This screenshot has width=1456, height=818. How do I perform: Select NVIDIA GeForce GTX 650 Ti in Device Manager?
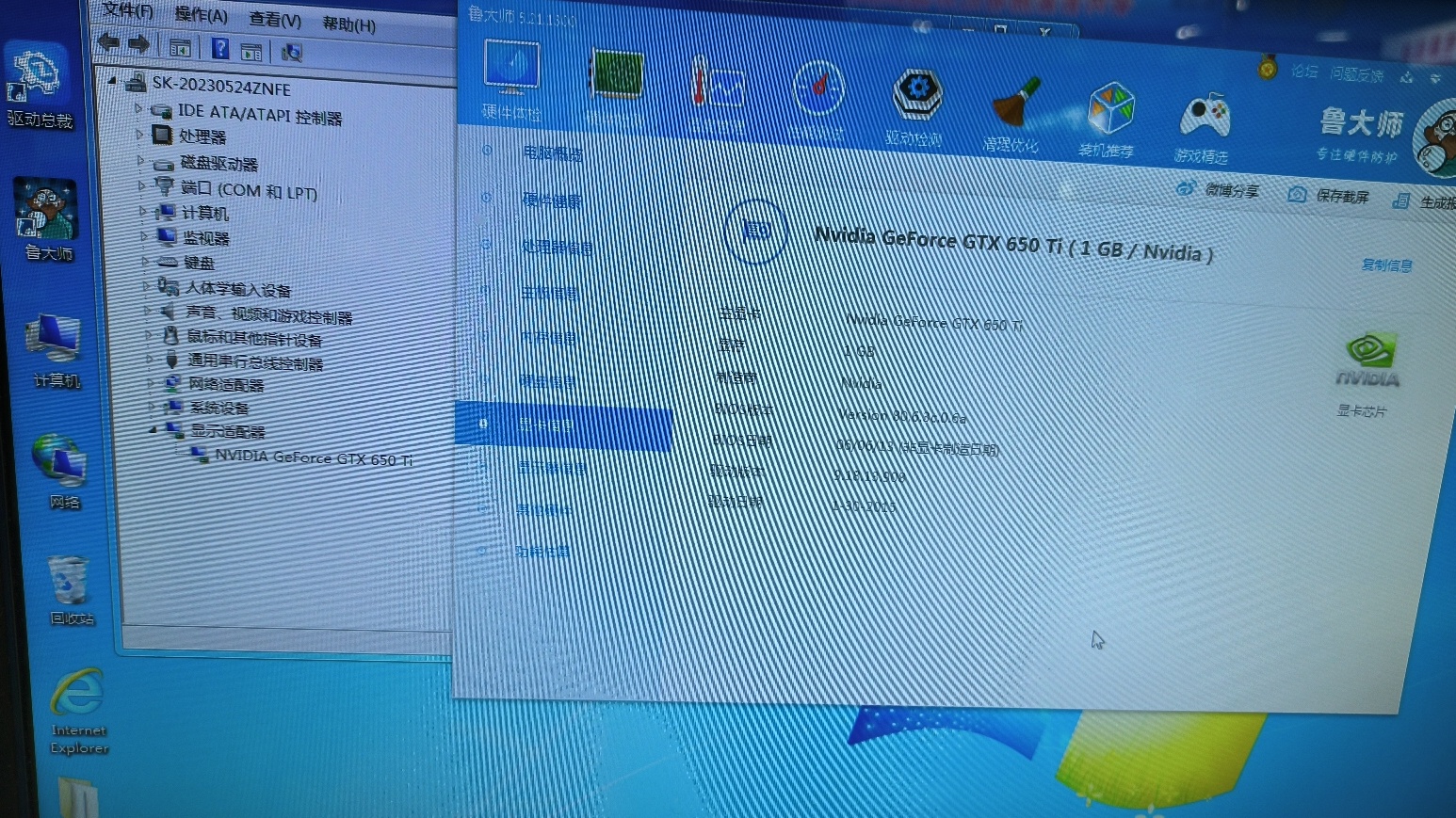(x=314, y=457)
